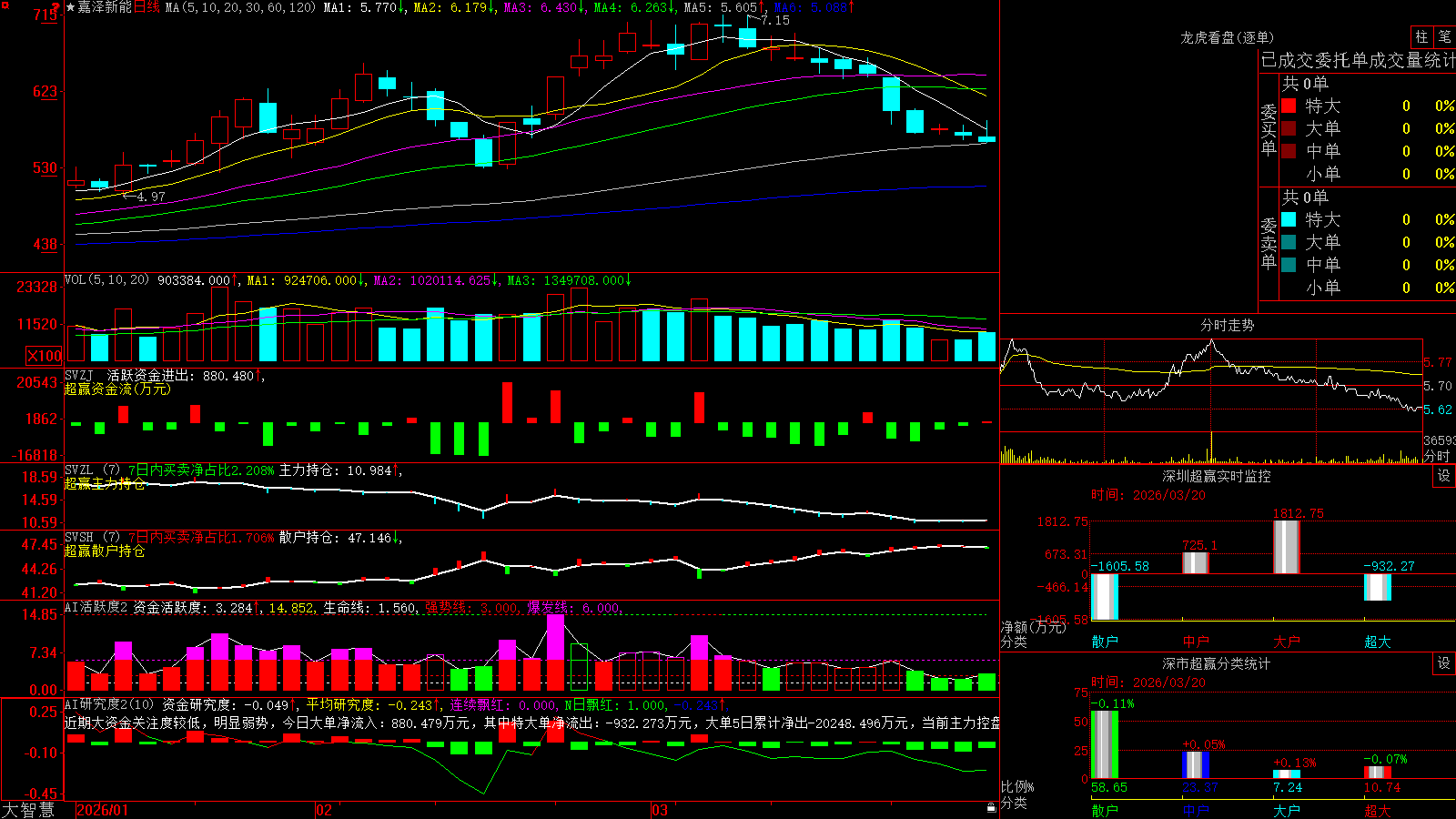Click the 分时走势 panel title
The image size is (1456, 819).
pos(1227,325)
